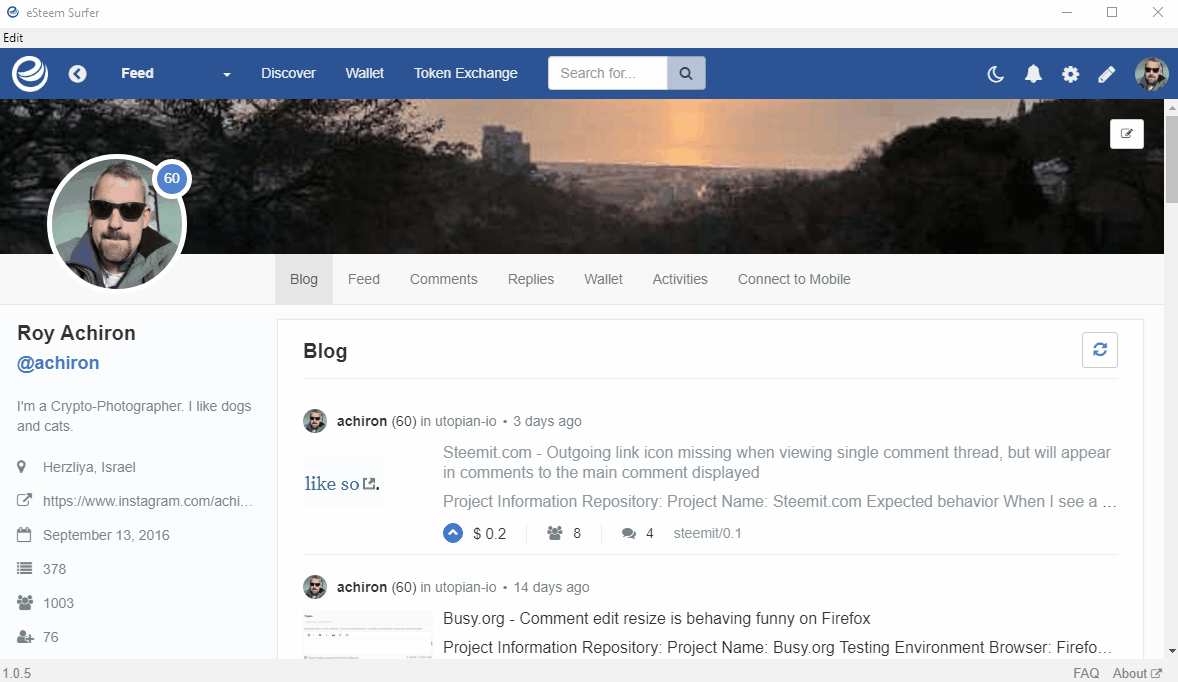Open notifications bell
The height and width of the screenshot is (682, 1178).
tap(1034, 74)
